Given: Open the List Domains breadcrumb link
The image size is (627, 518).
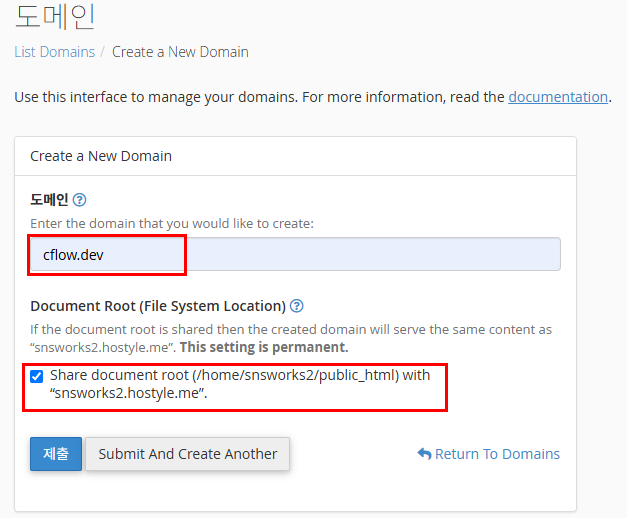Looking at the screenshot, I should click(54, 52).
